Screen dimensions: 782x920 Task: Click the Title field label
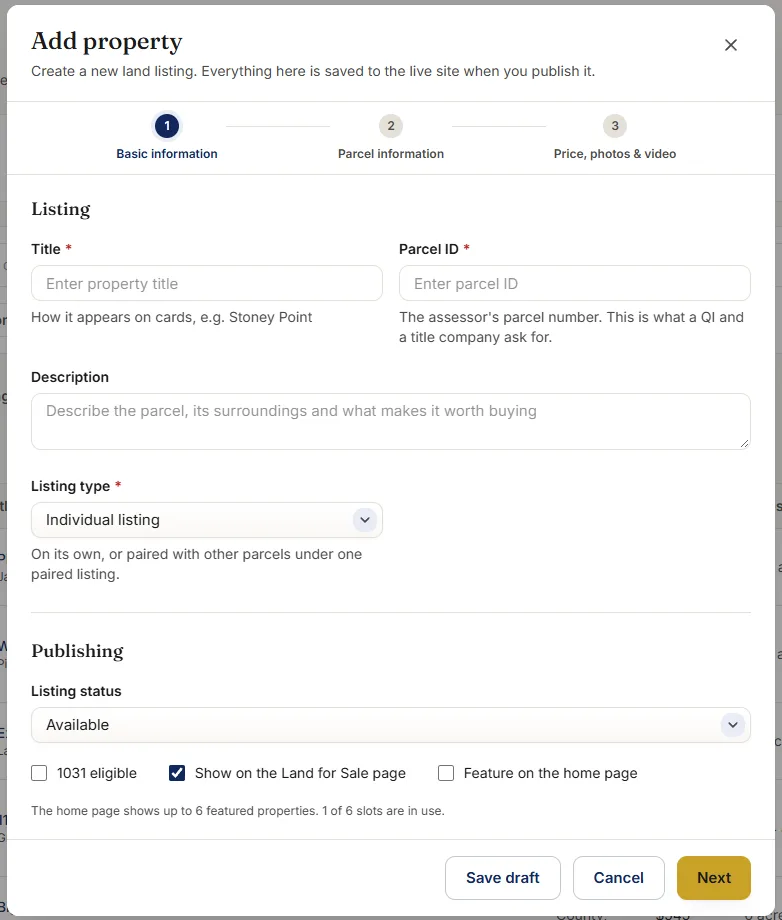coord(46,249)
